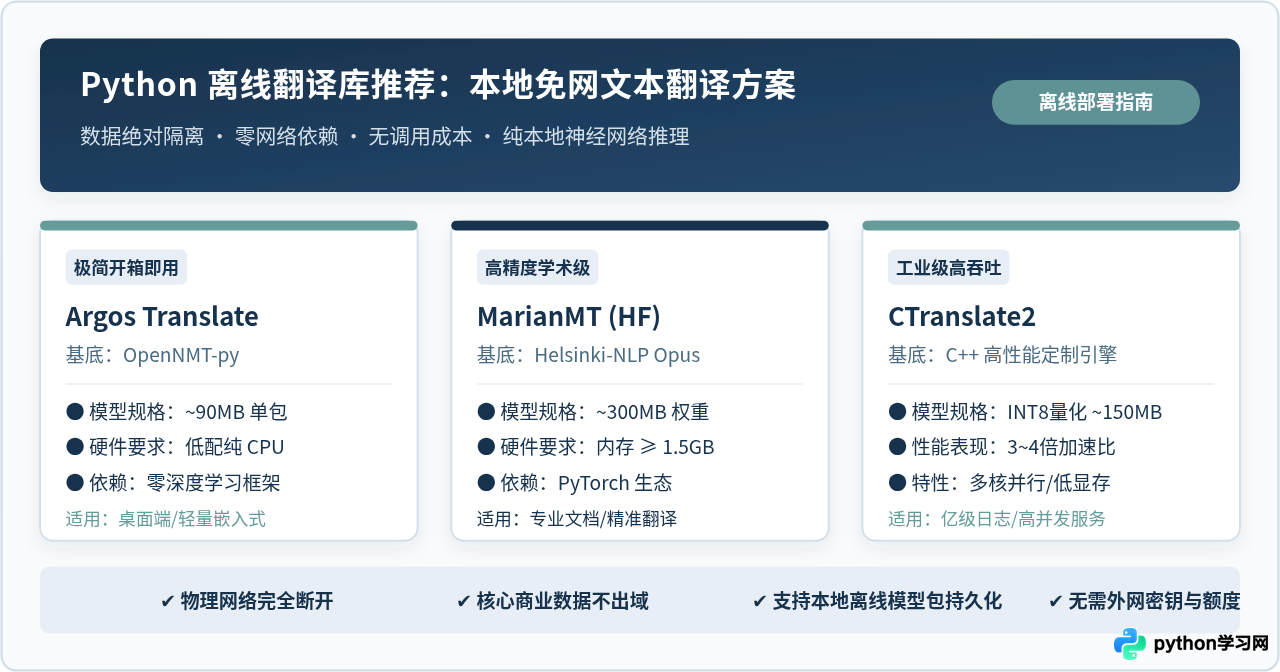Select 依赖：零深度学习框架 row
This screenshot has width=1280, height=672.
[173, 483]
